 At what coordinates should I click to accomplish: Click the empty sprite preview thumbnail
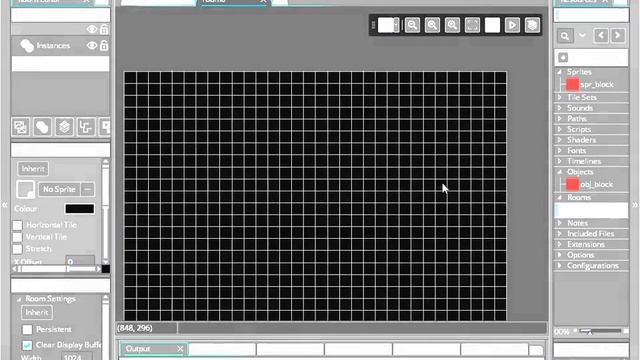pos(25,189)
